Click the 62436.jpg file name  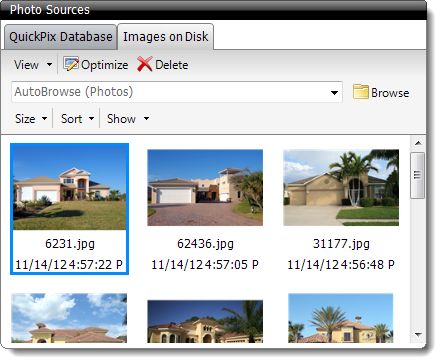point(205,244)
